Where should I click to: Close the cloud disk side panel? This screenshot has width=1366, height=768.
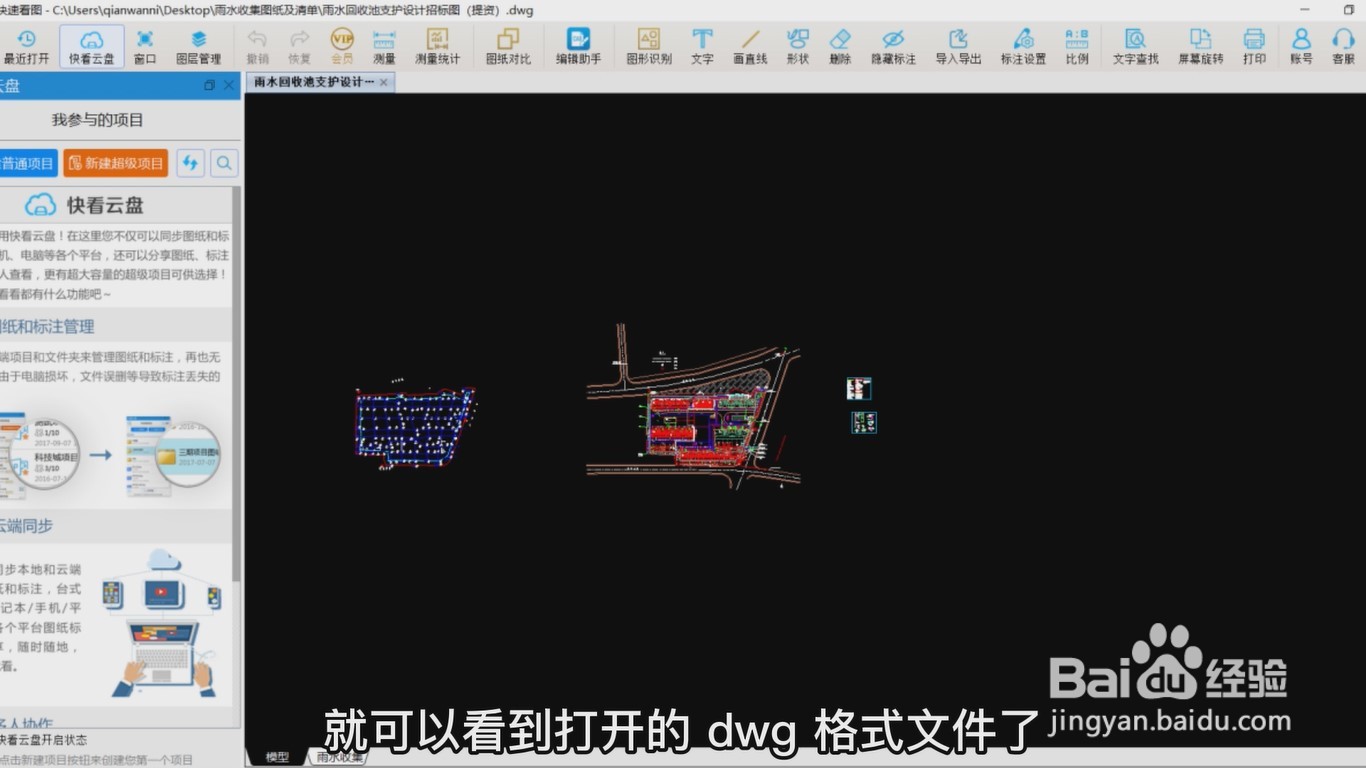pyautogui.click(x=229, y=86)
